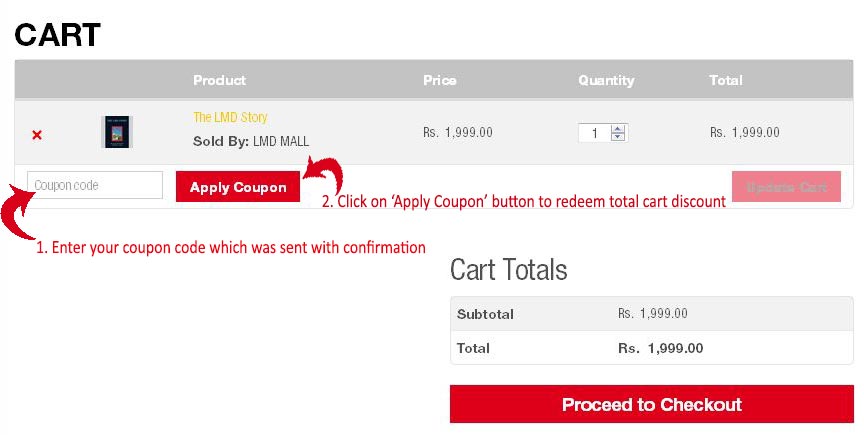The height and width of the screenshot is (435, 864).
Task: Remove The LMD Story with red X
Action: (x=37, y=135)
